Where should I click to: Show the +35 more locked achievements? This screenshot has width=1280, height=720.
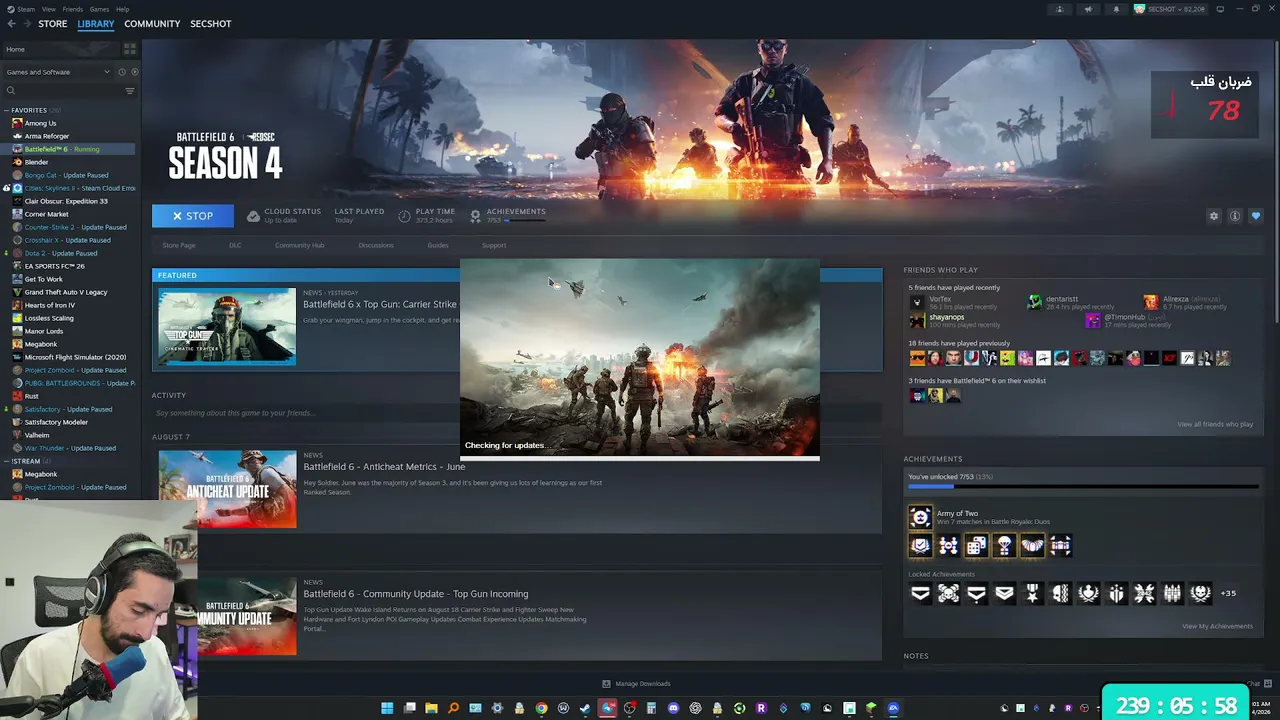[x=1228, y=593]
